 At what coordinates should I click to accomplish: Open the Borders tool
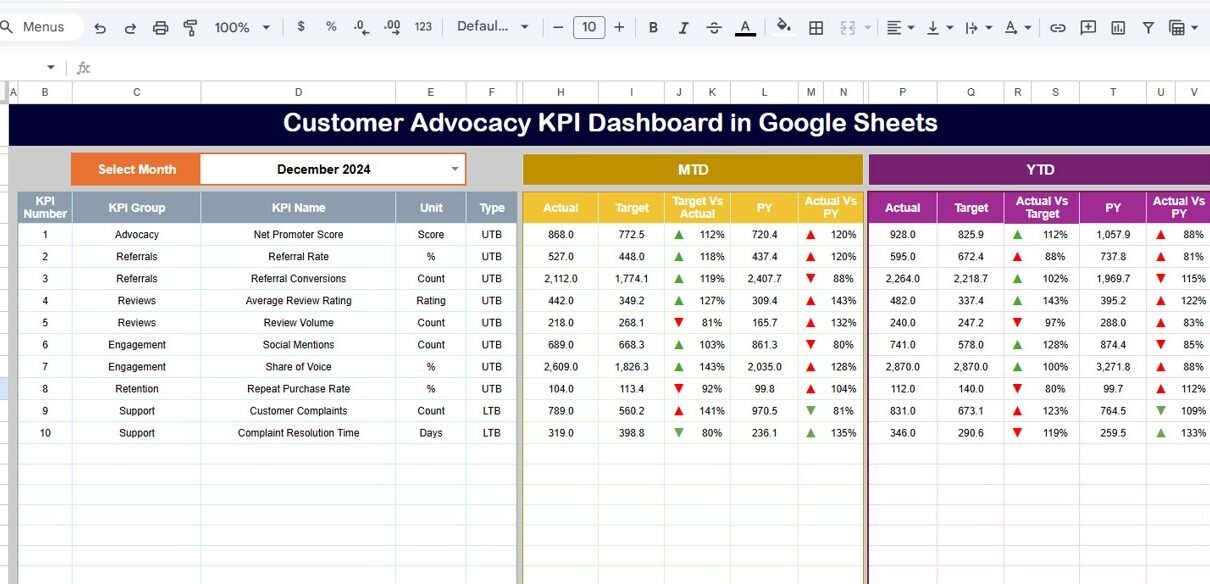(x=816, y=28)
